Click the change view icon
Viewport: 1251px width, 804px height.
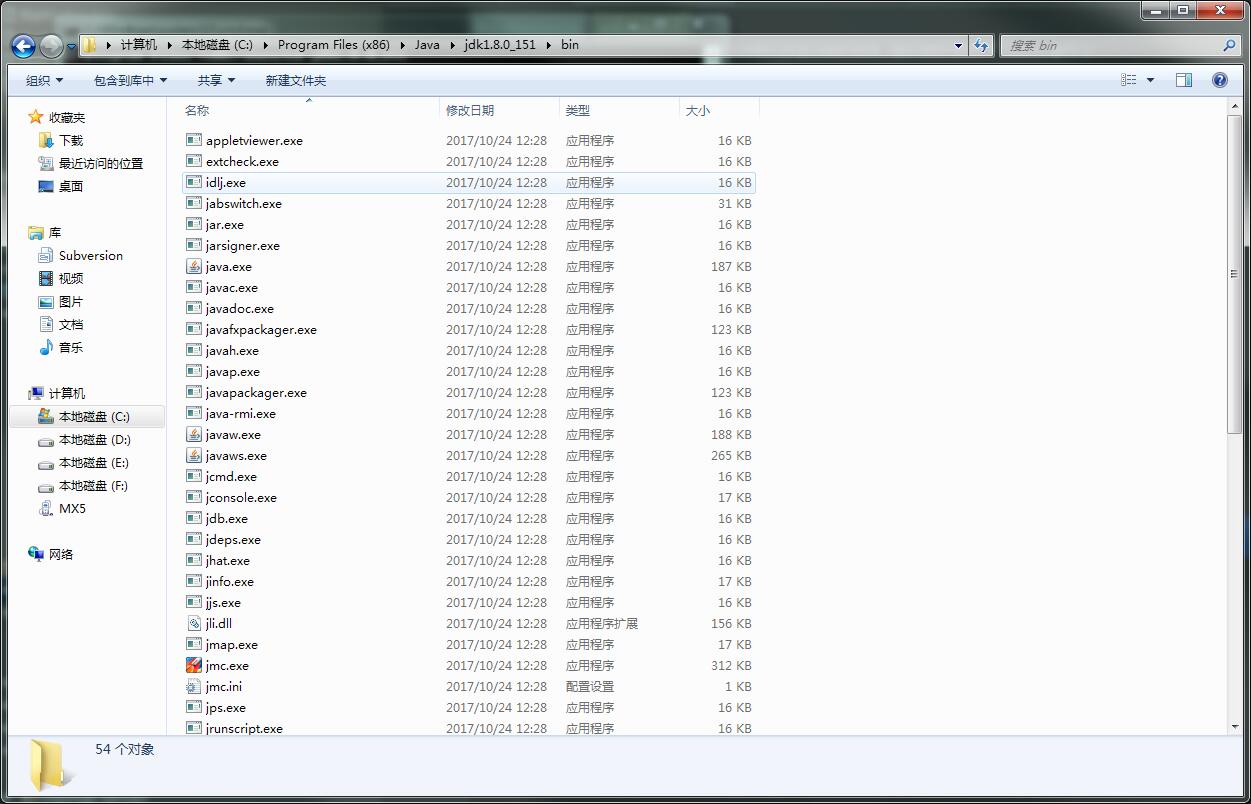point(1129,80)
